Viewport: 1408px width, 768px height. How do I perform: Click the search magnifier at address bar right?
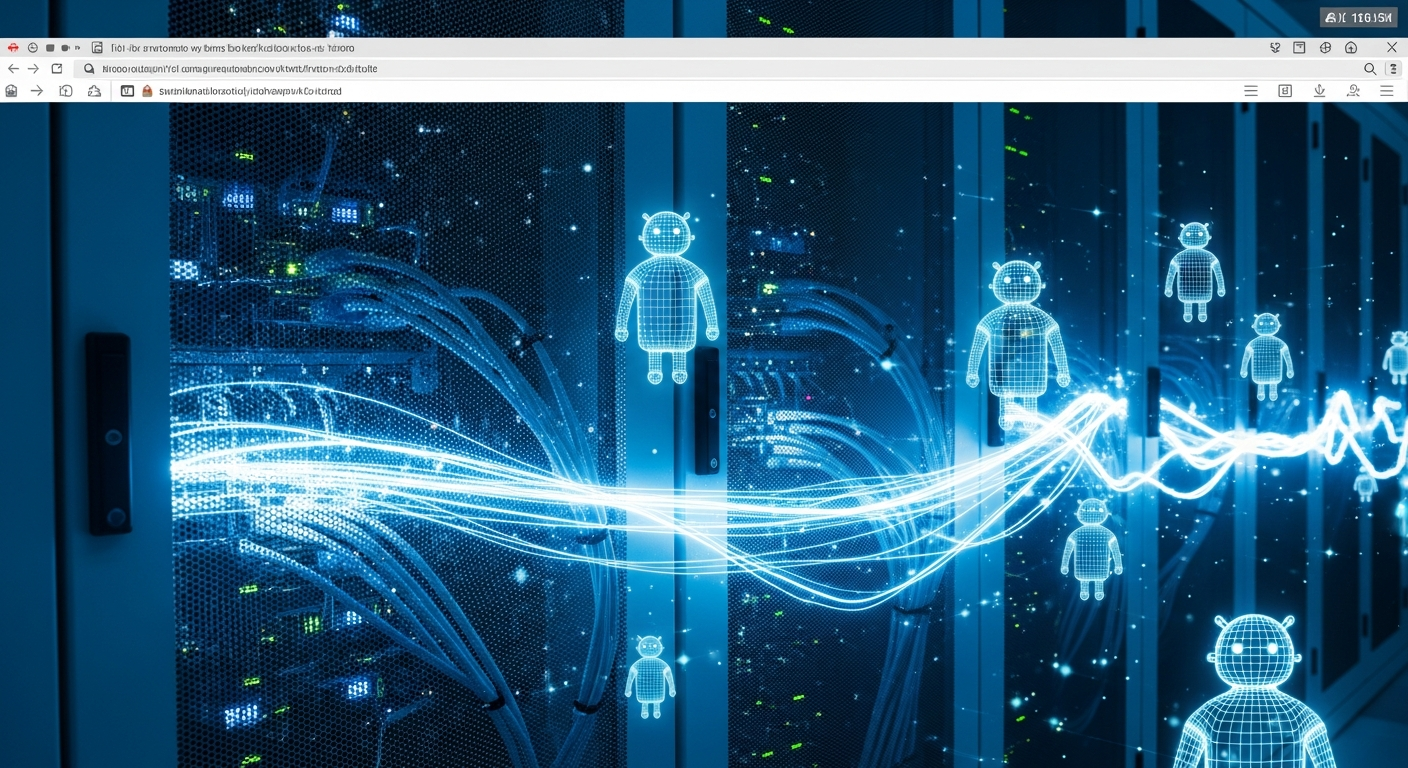pos(1370,69)
